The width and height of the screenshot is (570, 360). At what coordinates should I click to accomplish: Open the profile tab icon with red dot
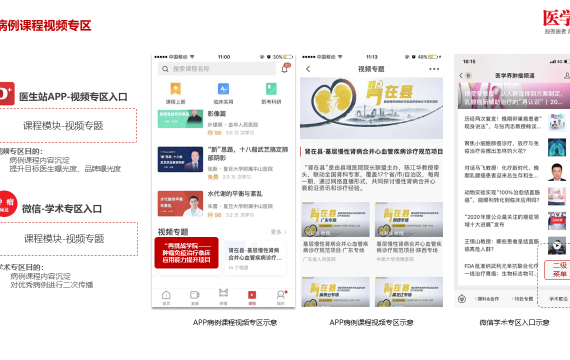click(x=281, y=295)
